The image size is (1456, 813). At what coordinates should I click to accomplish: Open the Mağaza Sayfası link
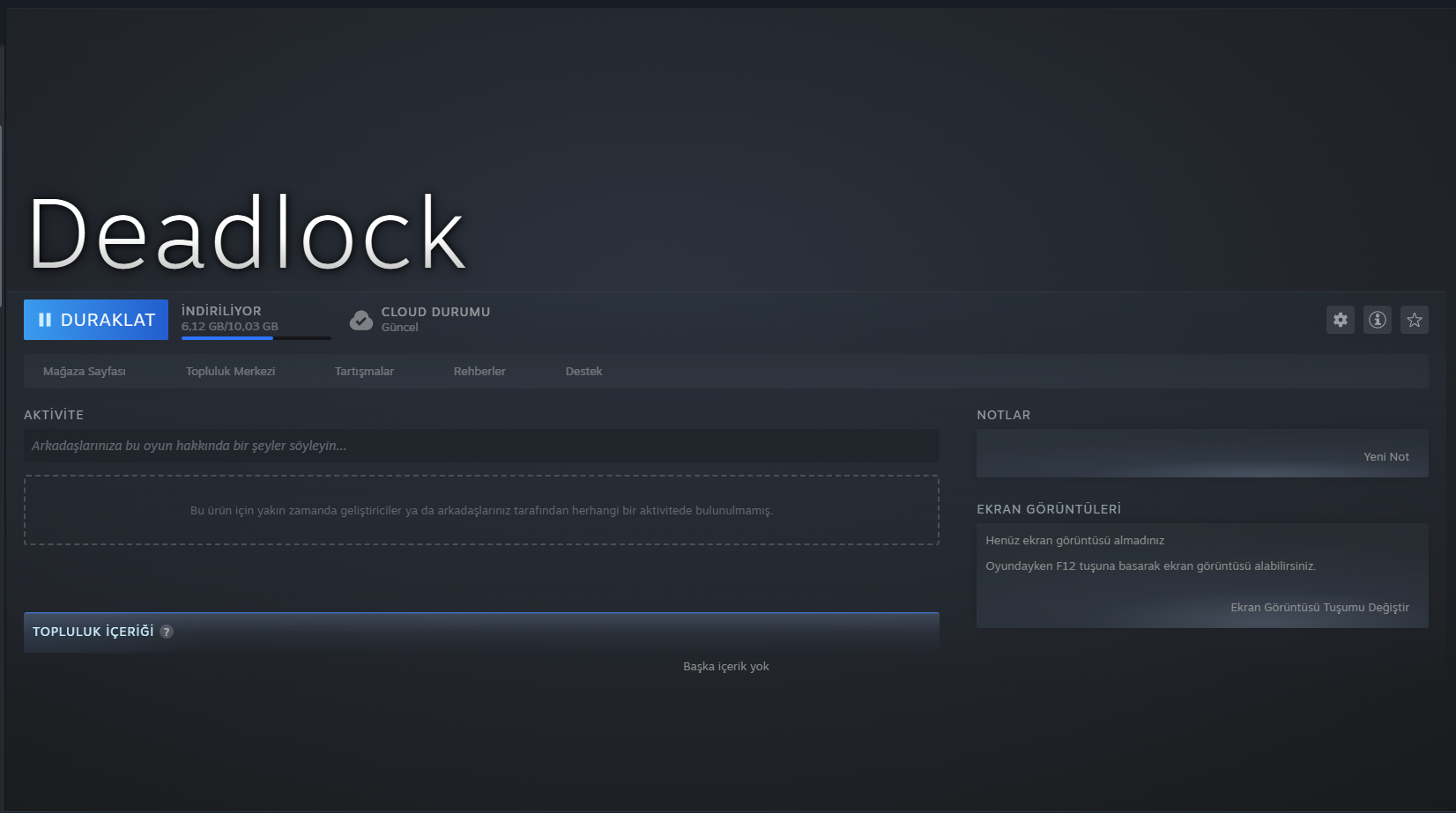pyautogui.click(x=85, y=372)
